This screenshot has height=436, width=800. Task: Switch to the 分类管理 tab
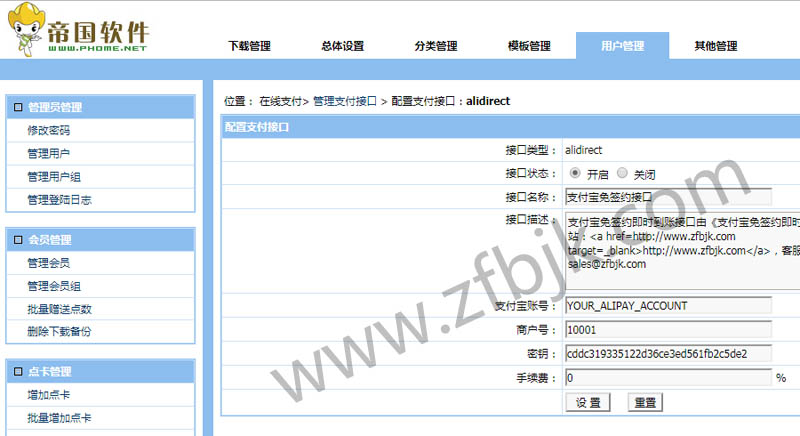click(x=436, y=46)
